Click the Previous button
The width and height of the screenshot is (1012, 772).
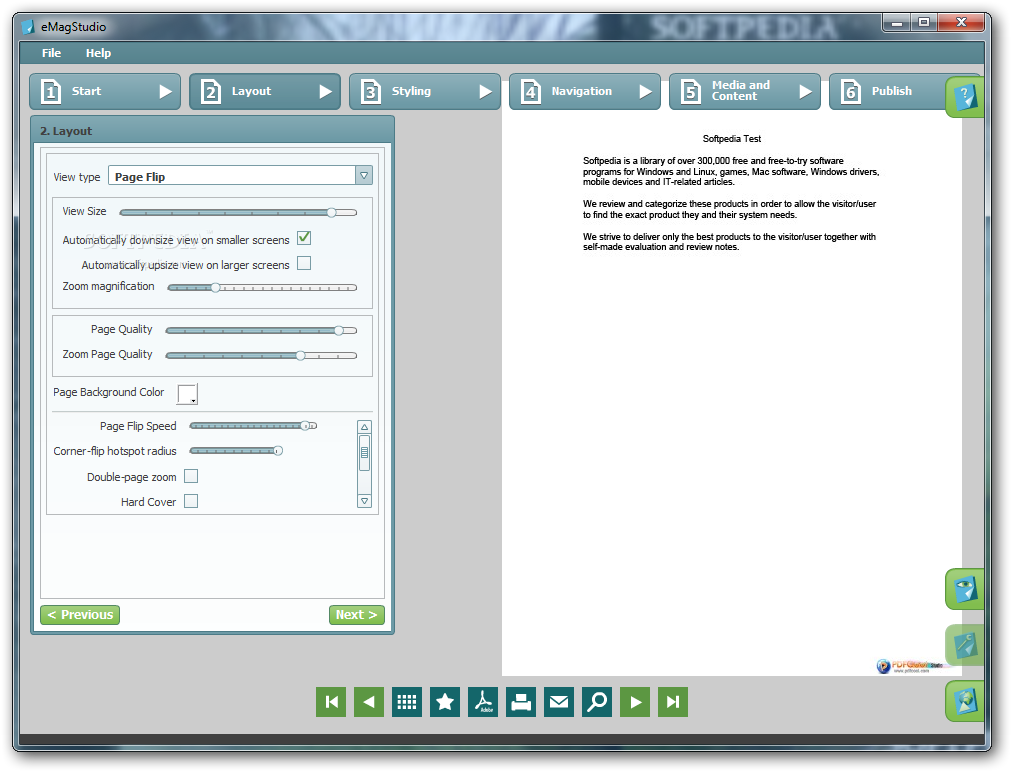click(80, 615)
